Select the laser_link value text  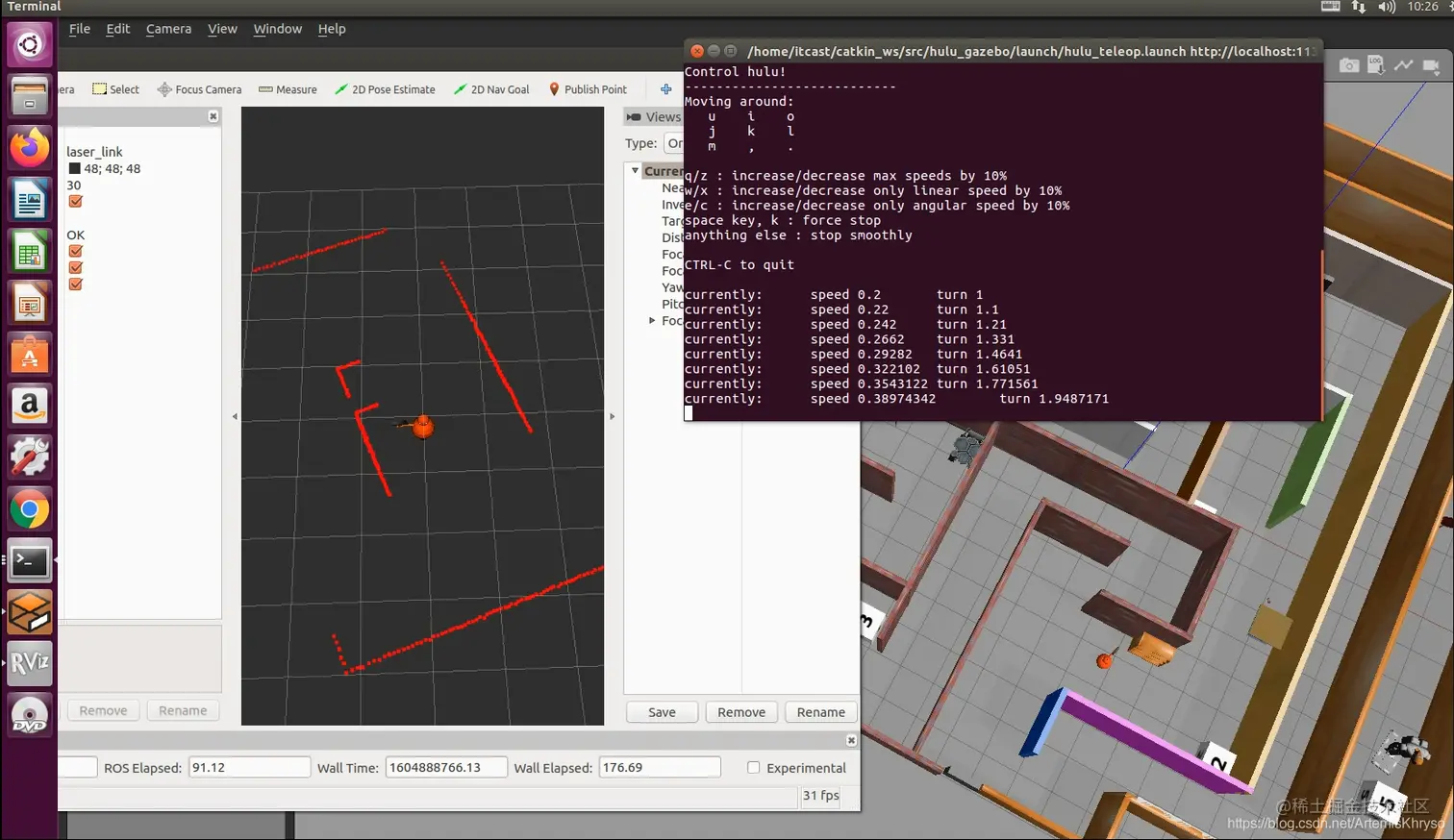pyautogui.click(x=94, y=152)
